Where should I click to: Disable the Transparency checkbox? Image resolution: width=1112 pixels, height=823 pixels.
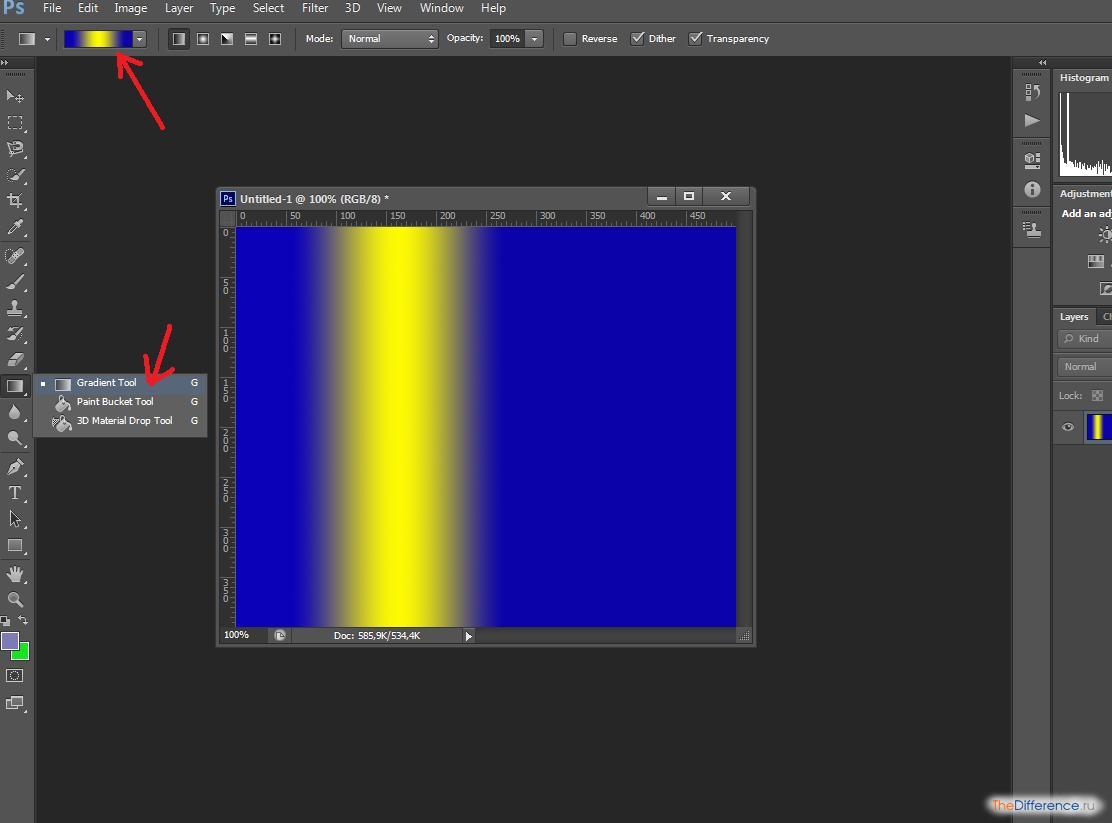(695, 39)
